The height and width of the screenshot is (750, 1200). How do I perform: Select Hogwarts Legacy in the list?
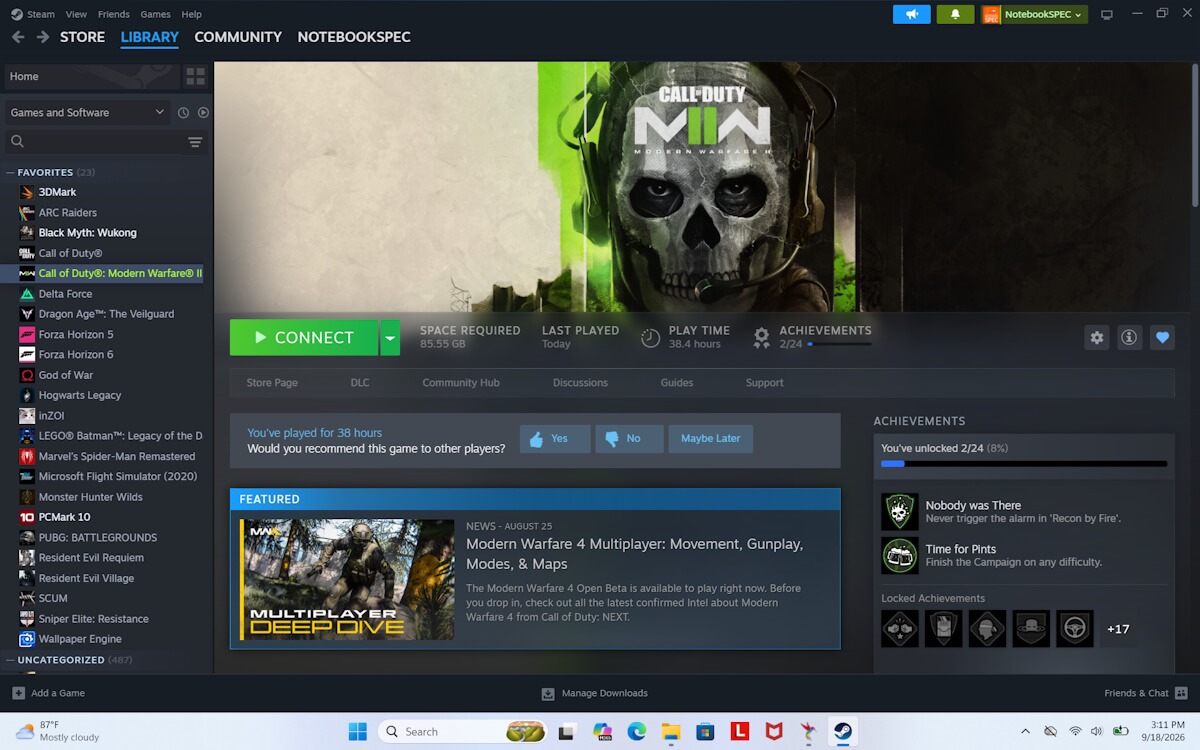79,395
